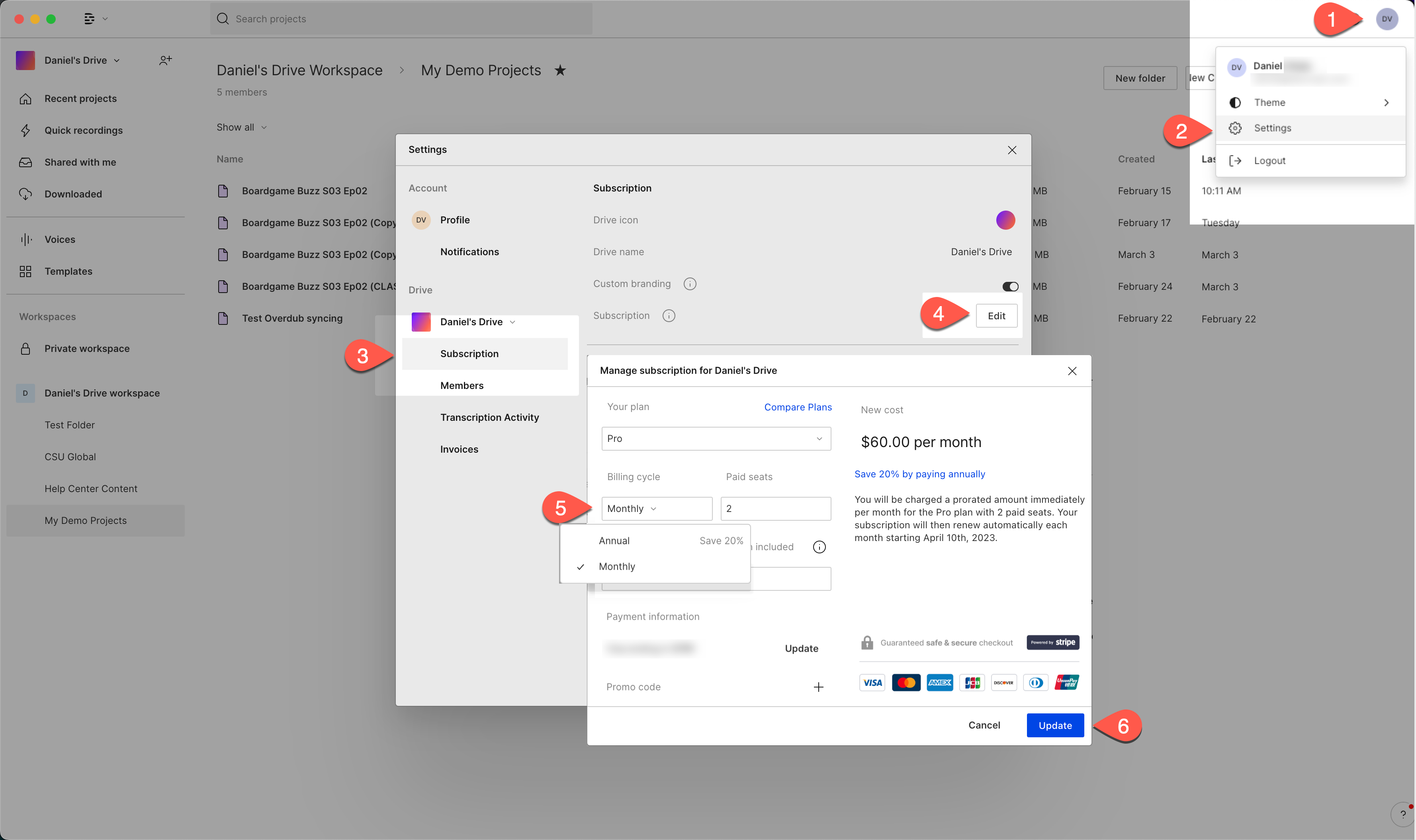The image size is (1416, 840).
Task: Click Cancel in subscription dialog
Action: (x=984, y=725)
